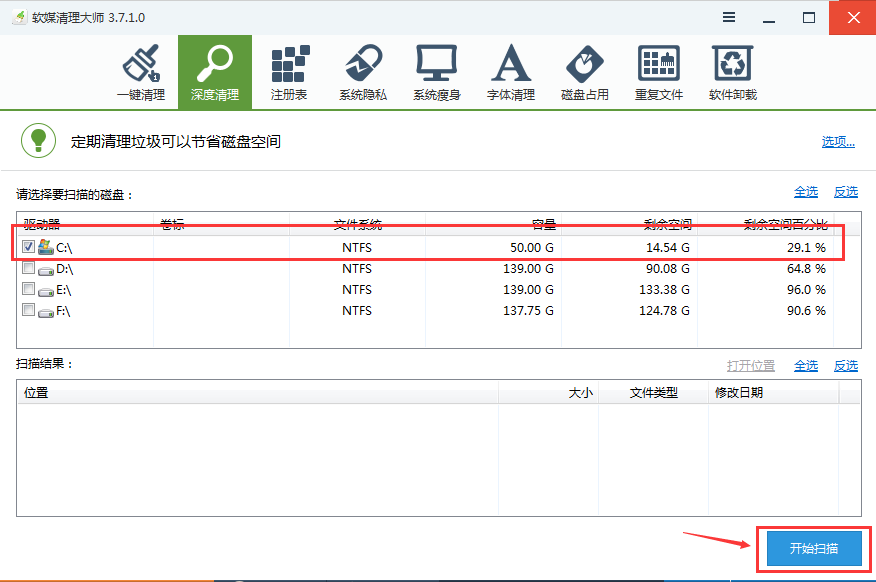Open the 字体清理 (Font Cleanup) tool
Screen dimensions: 876x582
[511, 71]
